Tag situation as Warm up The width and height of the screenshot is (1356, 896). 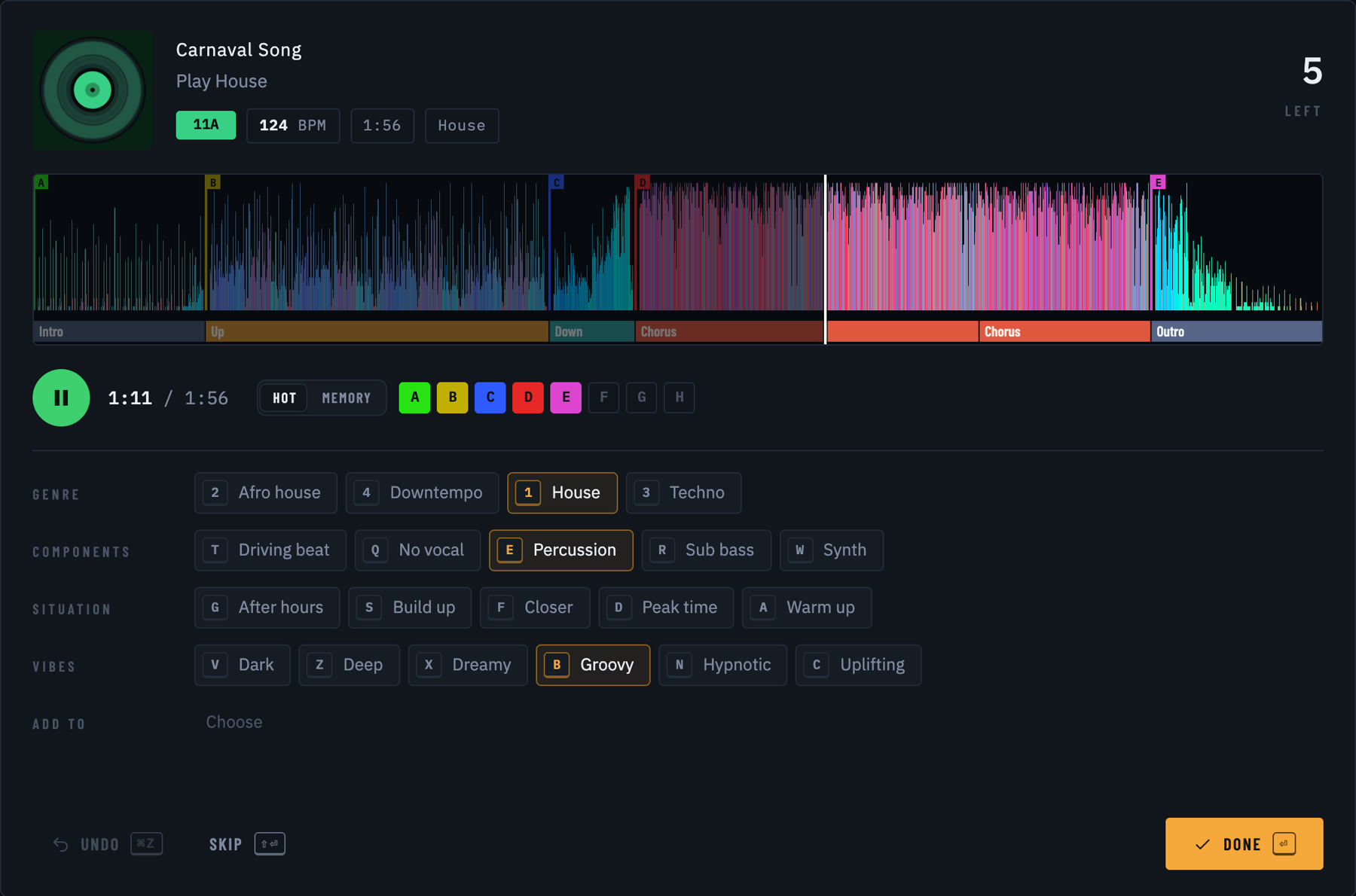807,608
